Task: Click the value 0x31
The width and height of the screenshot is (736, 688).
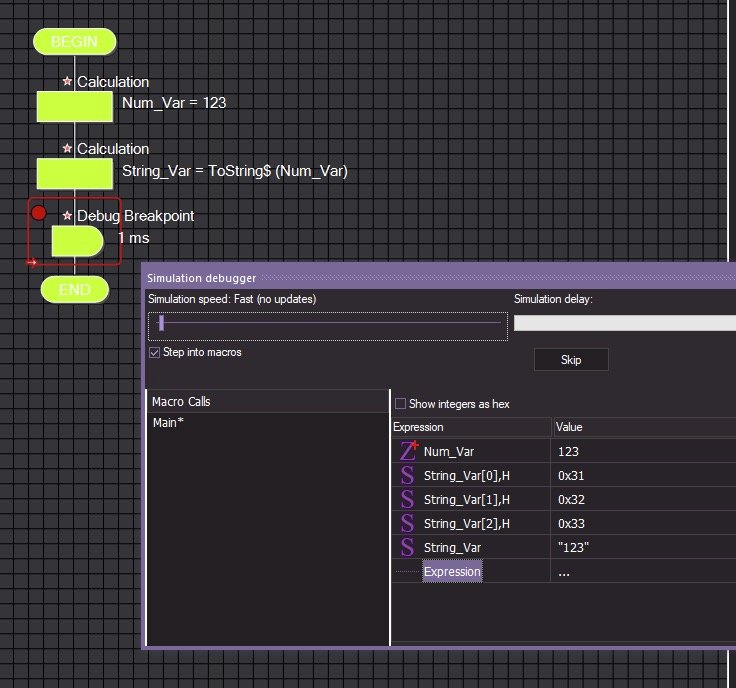Action: (x=571, y=475)
